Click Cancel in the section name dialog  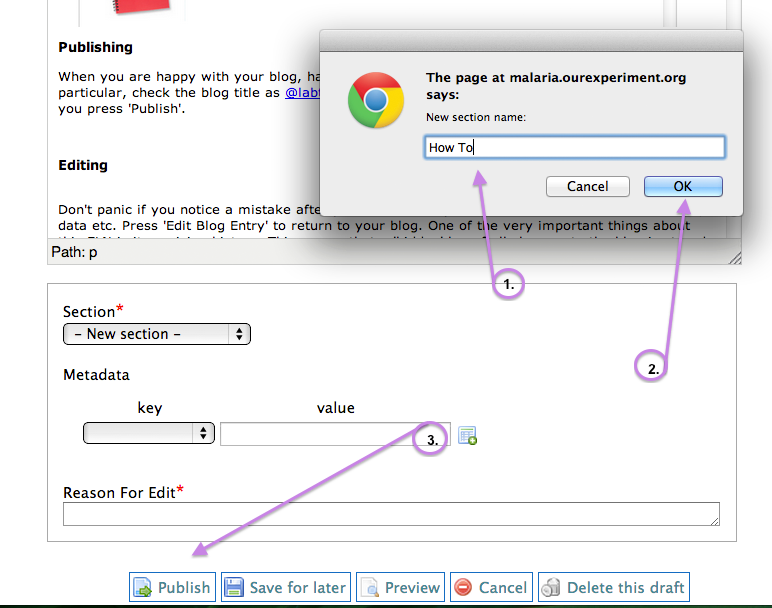pyautogui.click(x=587, y=187)
